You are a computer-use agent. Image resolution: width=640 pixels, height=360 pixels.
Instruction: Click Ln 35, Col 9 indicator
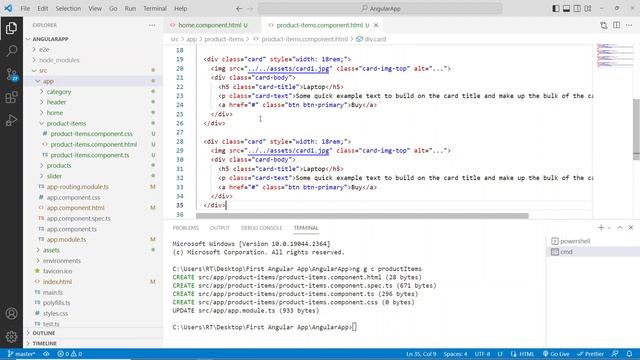[x=421, y=354]
